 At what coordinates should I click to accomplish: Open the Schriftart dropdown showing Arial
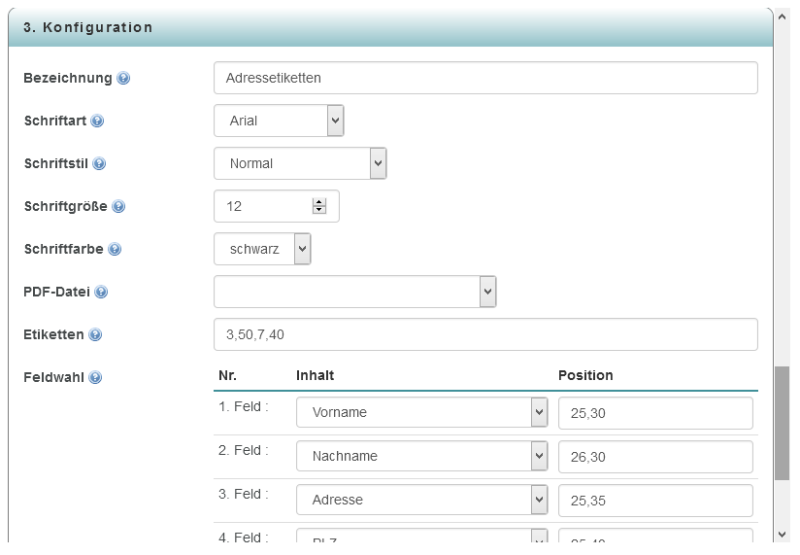(279, 120)
